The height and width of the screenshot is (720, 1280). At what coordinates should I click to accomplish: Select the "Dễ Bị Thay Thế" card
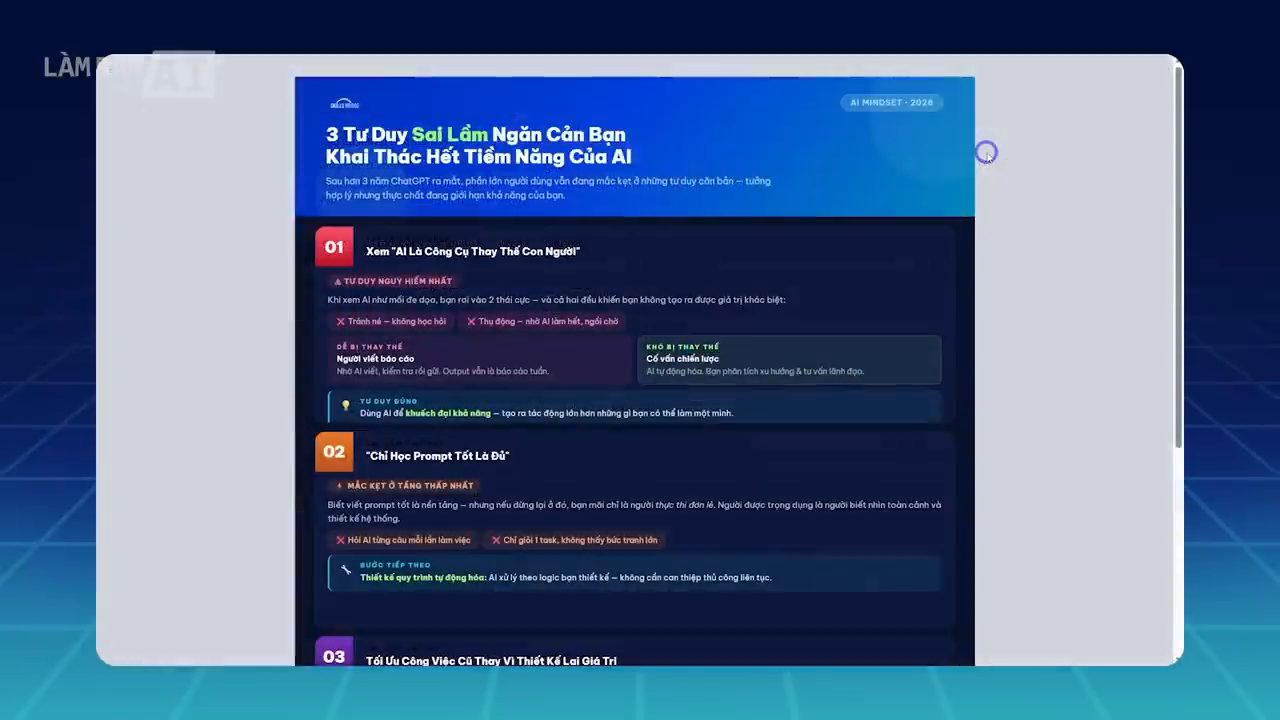coord(481,360)
